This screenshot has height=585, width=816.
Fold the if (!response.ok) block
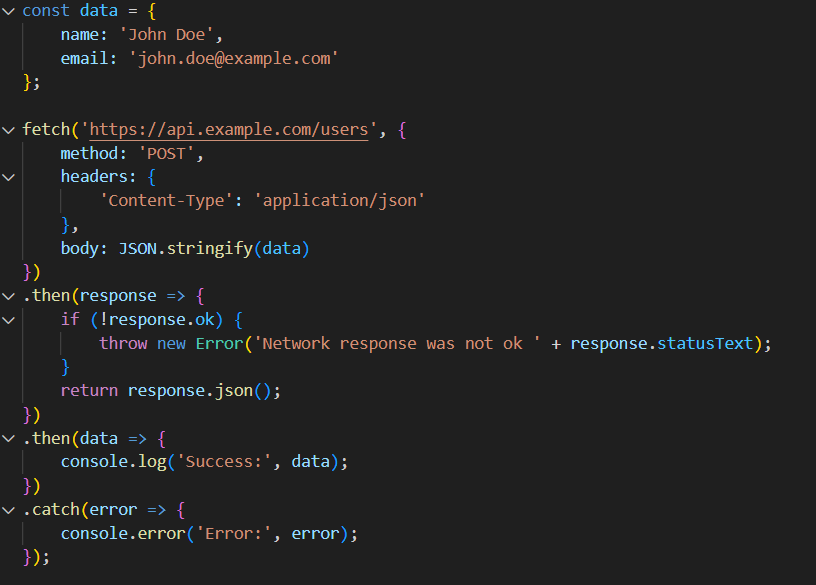pyautogui.click(x=9, y=320)
